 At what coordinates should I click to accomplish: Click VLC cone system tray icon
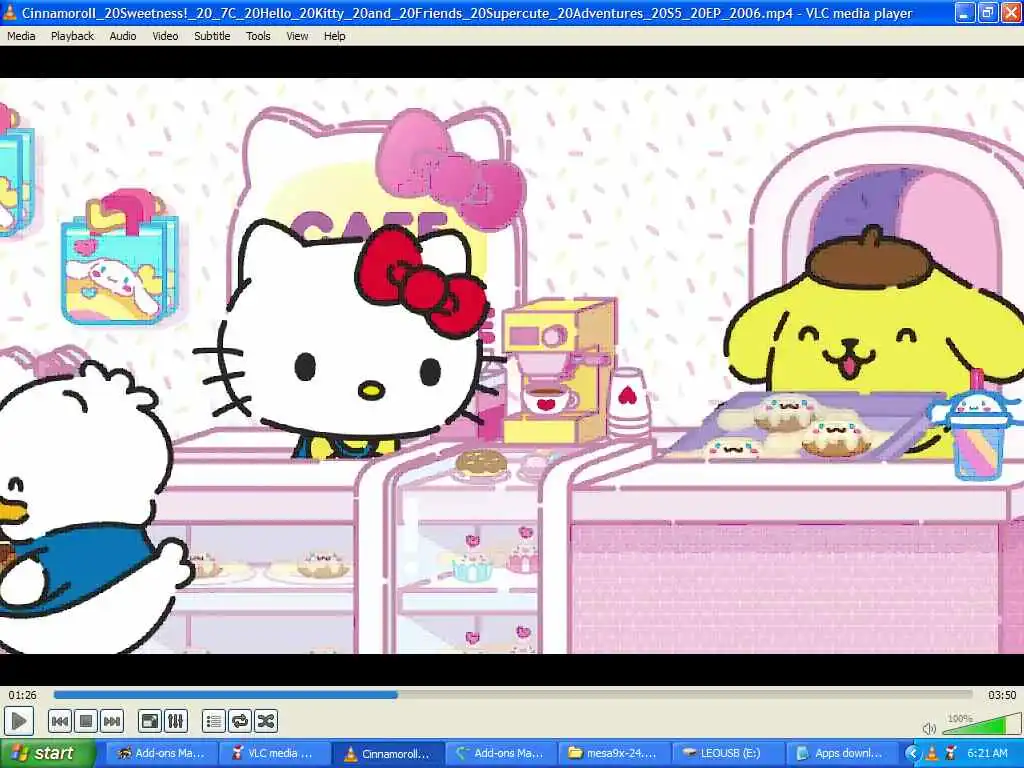(x=932, y=754)
